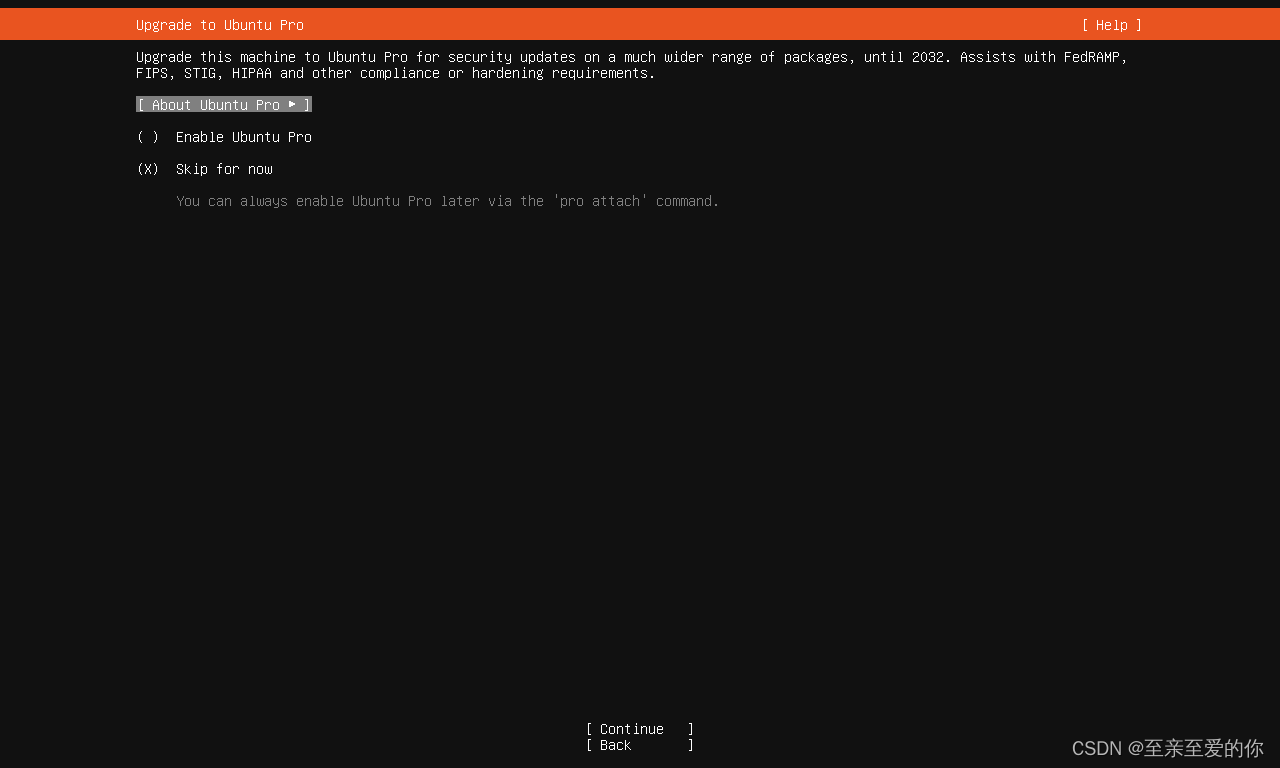The width and height of the screenshot is (1280, 768).
Task: Click the 'Upgrade to Ubuntu Pro' header title
Action: pos(220,25)
